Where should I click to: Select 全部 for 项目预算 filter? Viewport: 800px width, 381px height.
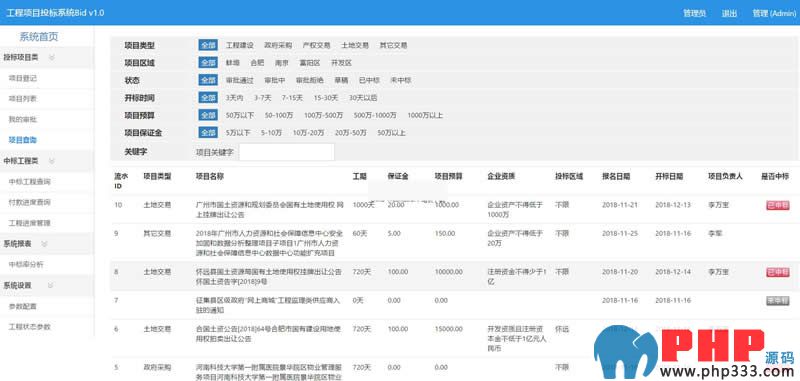coord(208,115)
